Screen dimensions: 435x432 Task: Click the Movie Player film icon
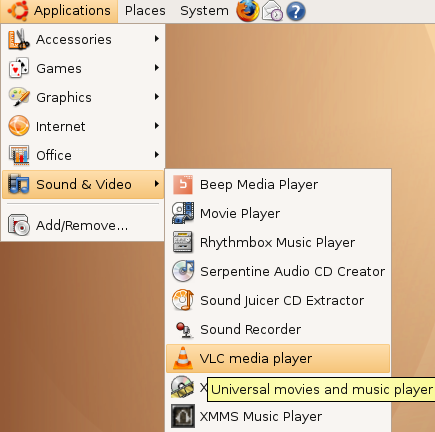(183, 213)
